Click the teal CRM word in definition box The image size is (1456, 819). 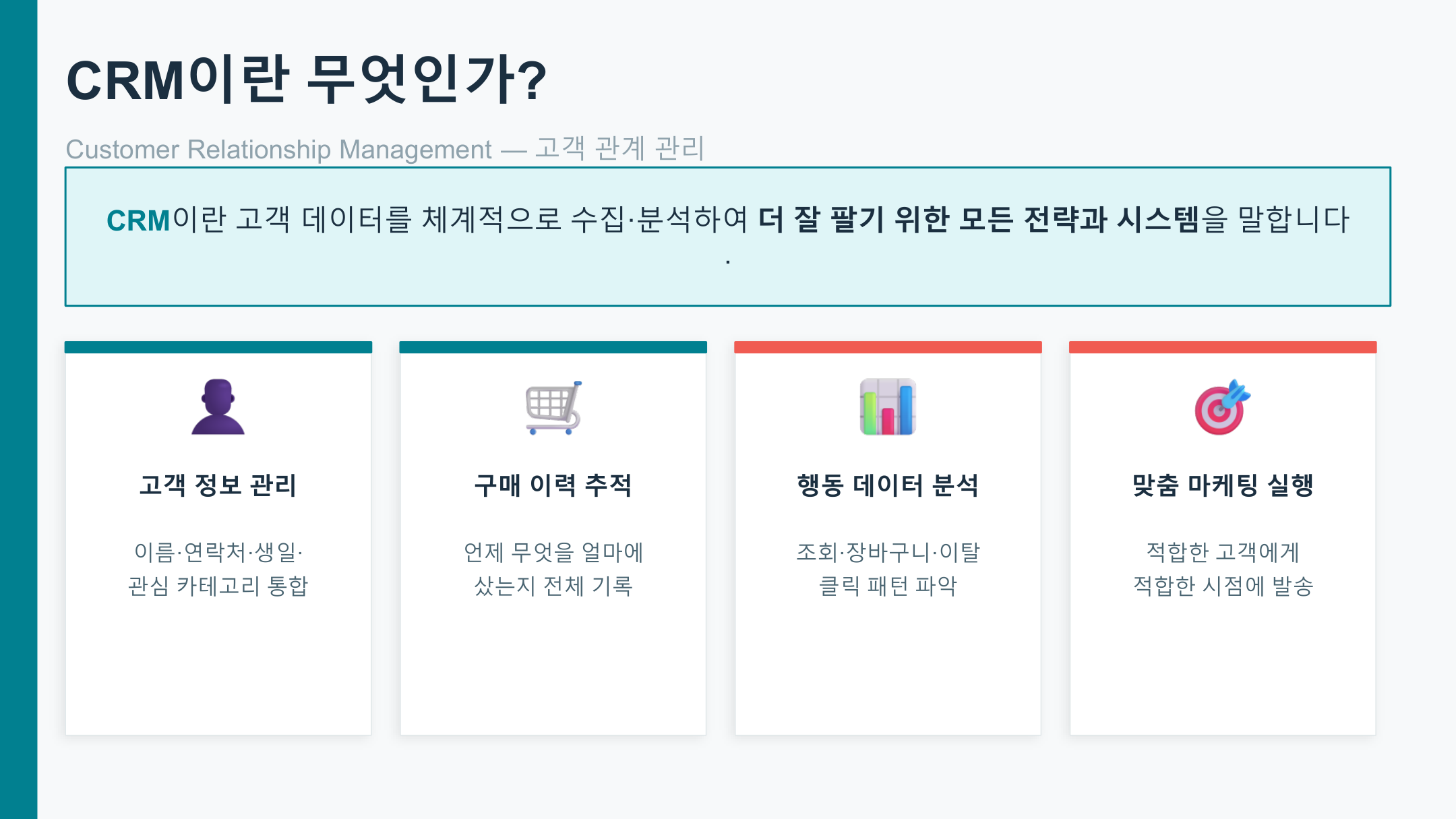(x=138, y=220)
